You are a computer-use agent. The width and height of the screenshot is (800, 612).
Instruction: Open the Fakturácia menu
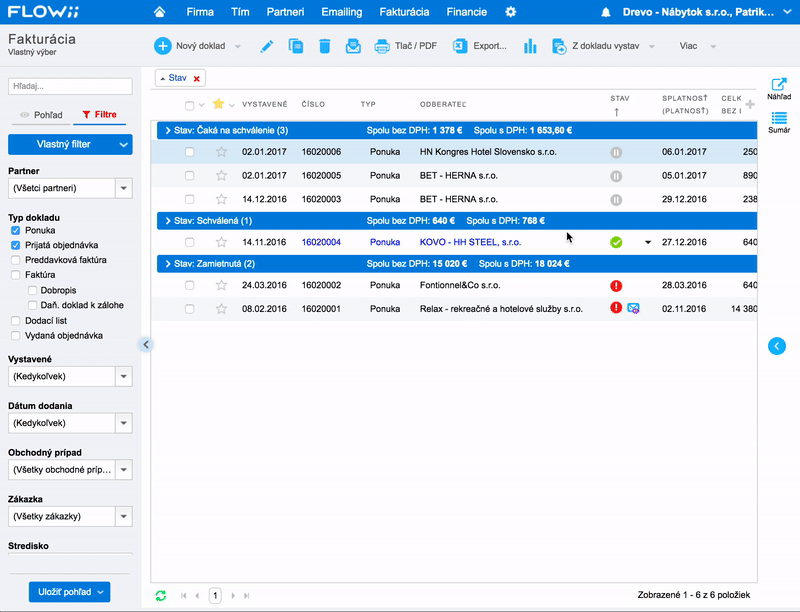pyautogui.click(x=404, y=12)
